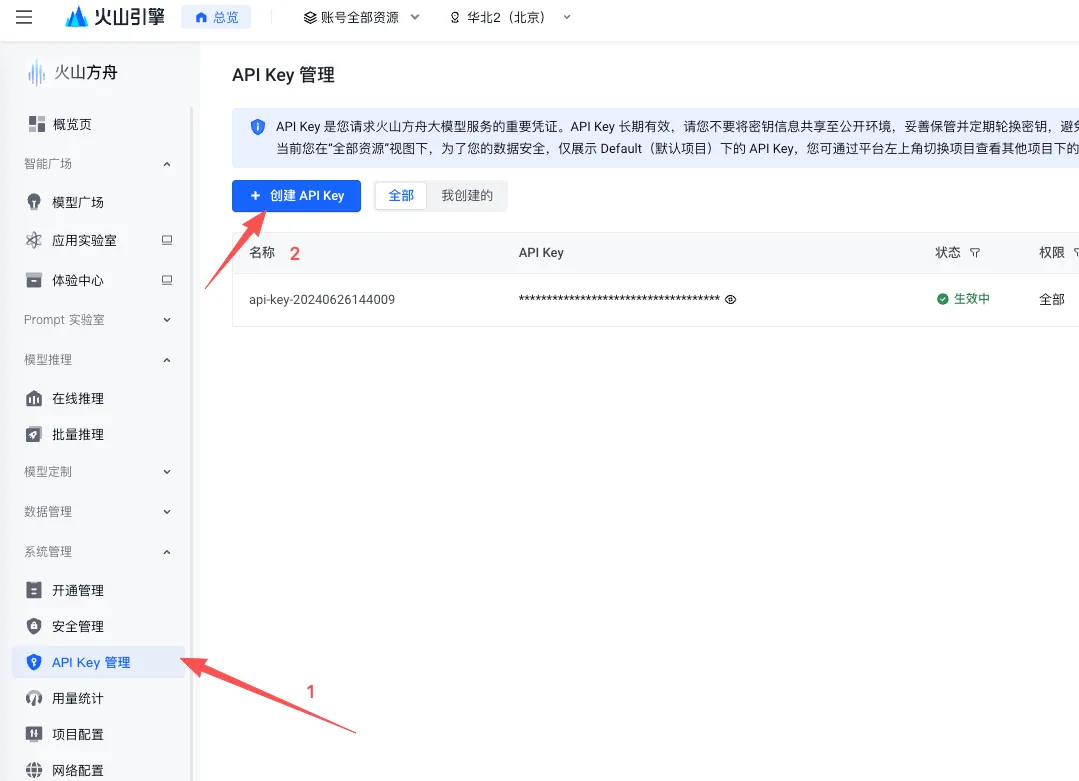Open 用量统计 gauge icon
The height and width of the screenshot is (781, 1079).
click(34, 698)
